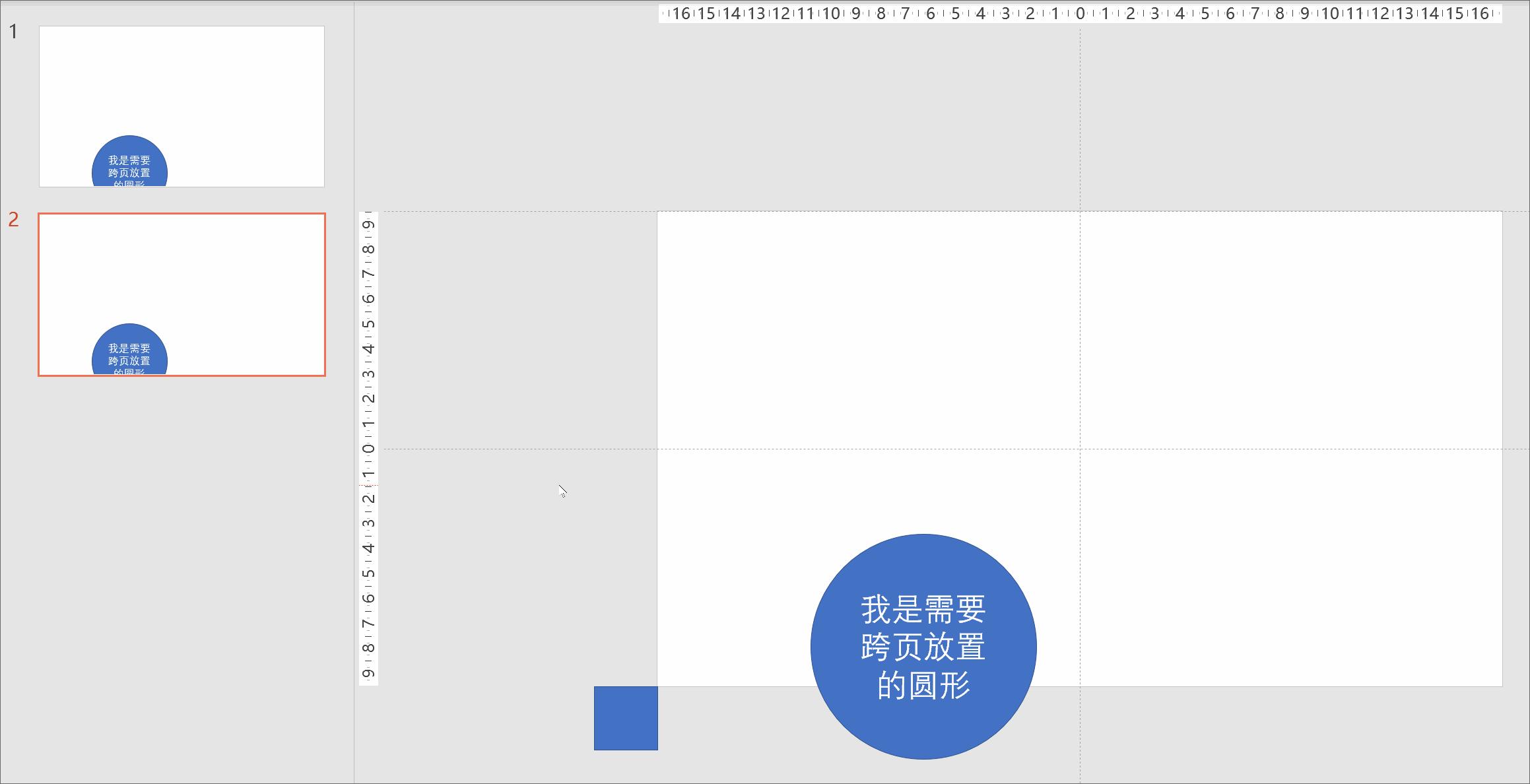Select slide 1 in the thumbnail pane
The width and height of the screenshot is (1530, 784).
pyautogui.click(x=182, y=106)
